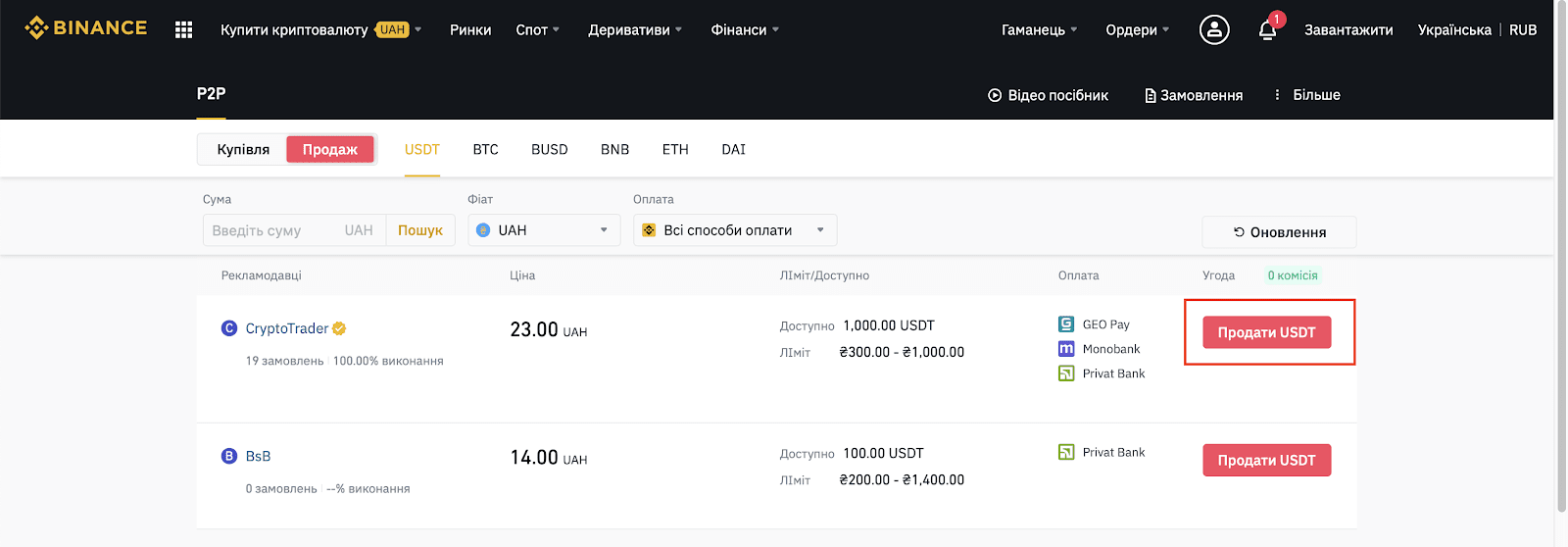Viewport: 1568px width, 547px height.
Task: Click the Оновлення refresh button
Action: (x=1279, y=232)
